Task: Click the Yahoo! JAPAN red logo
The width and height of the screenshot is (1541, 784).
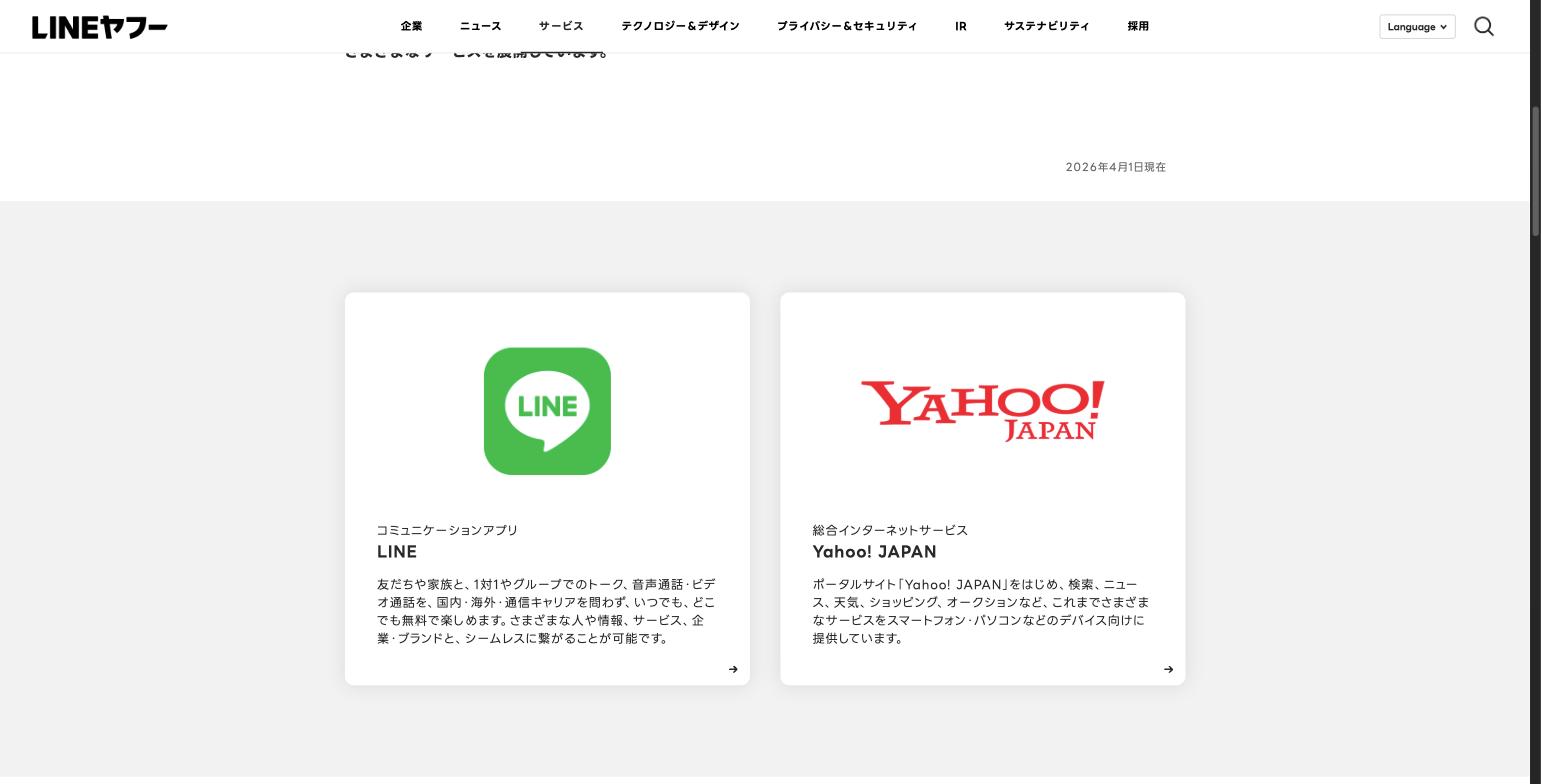Action: [983, 410]
